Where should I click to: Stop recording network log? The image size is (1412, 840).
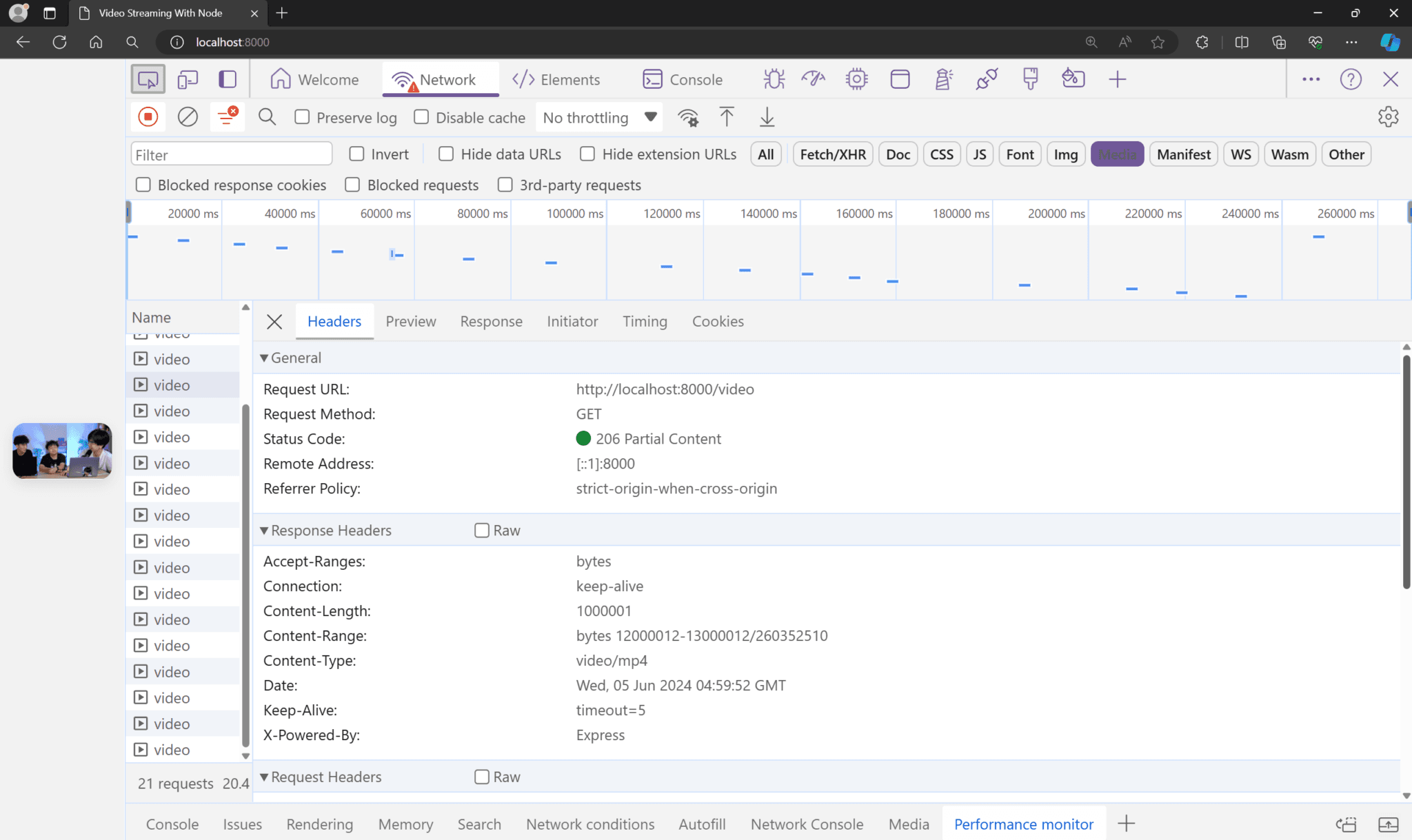[148, 117]
